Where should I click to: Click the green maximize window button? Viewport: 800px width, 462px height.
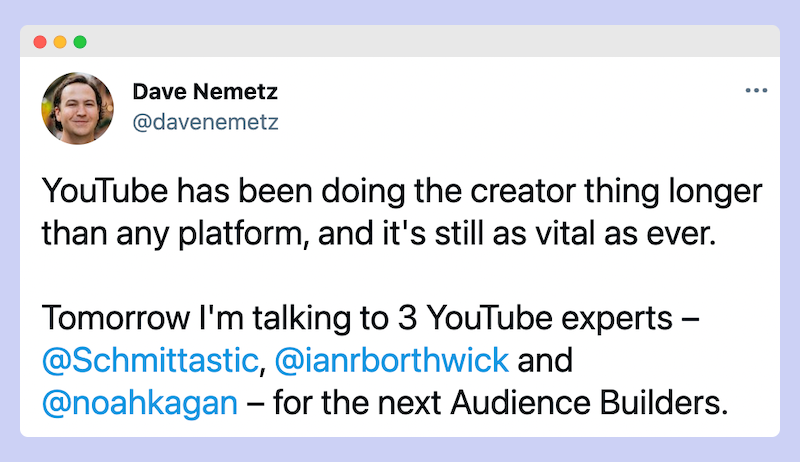coord(80,42)
